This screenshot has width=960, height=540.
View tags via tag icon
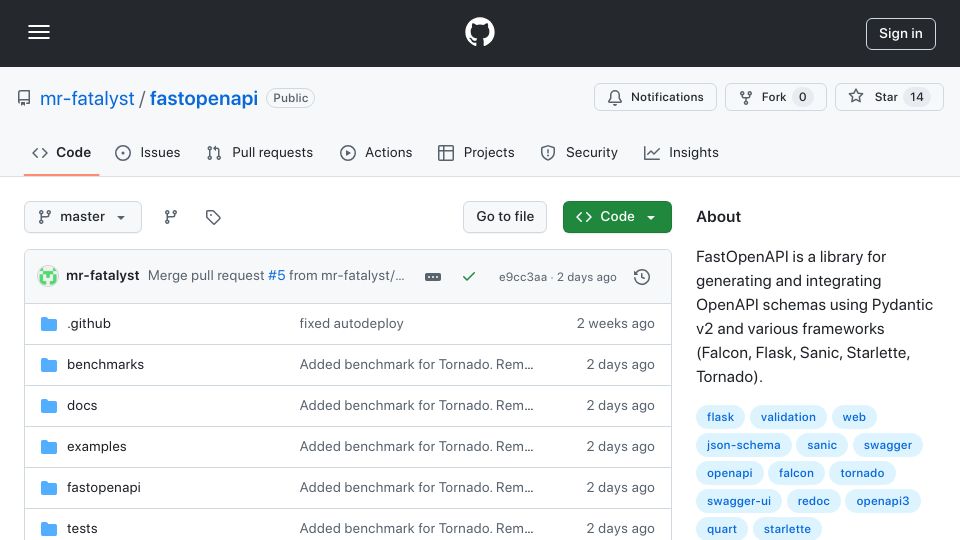[212, 217]
